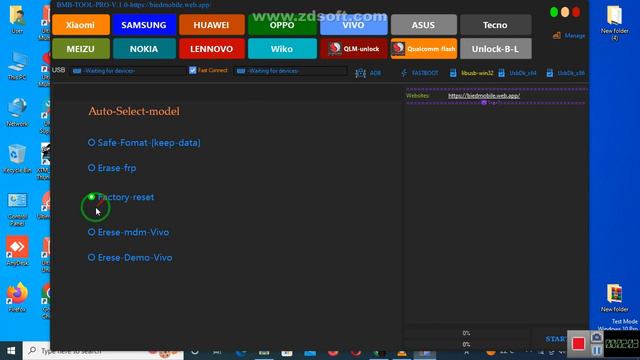Click the libusb-win32 driver icon
Viewport: 640px width, 360px height.
tap(453, 73)
